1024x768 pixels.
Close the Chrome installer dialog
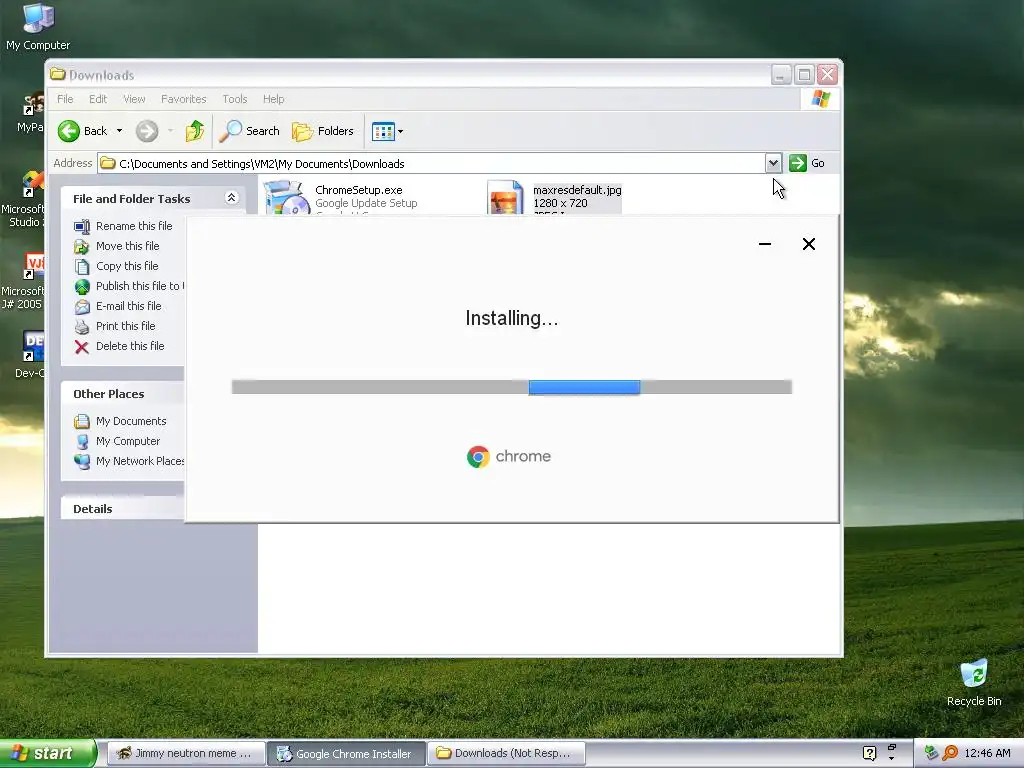(x=808, y=244)
